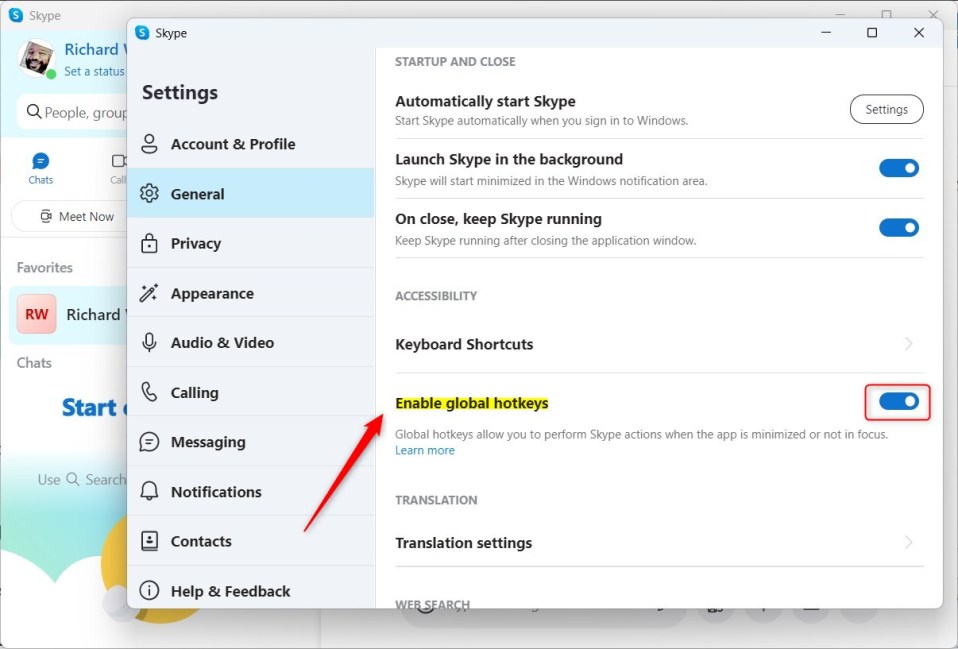The image size is (958, 649).
Task: Click the Favorites heading in main window
Action: [x=45, y=267]
